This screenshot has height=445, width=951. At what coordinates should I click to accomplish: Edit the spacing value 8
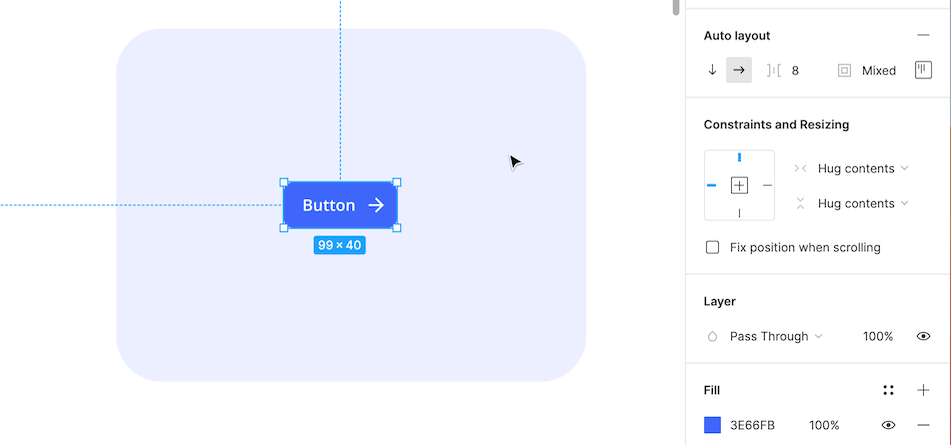tap(795, 71)
